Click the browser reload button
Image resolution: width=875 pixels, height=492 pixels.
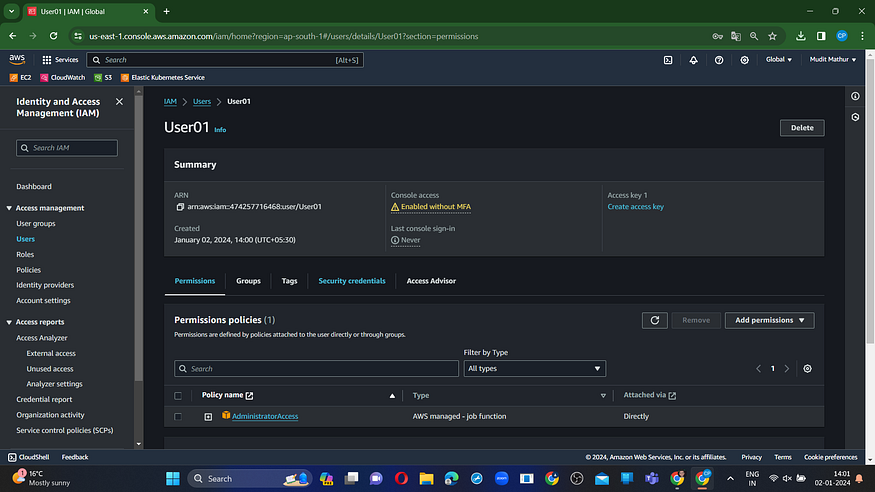pos(54,36)
